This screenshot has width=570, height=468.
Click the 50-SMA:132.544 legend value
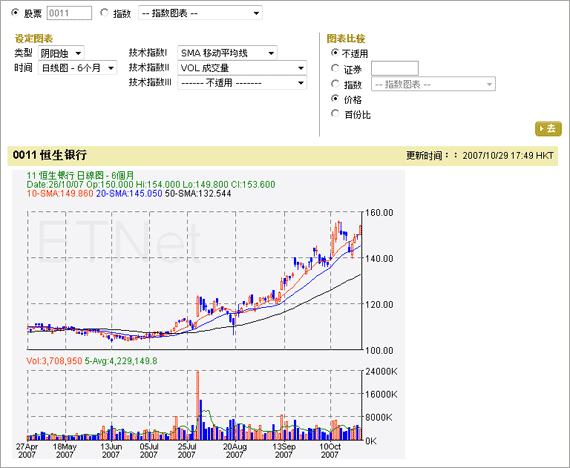pyautogui.click(x=198, y=193)
